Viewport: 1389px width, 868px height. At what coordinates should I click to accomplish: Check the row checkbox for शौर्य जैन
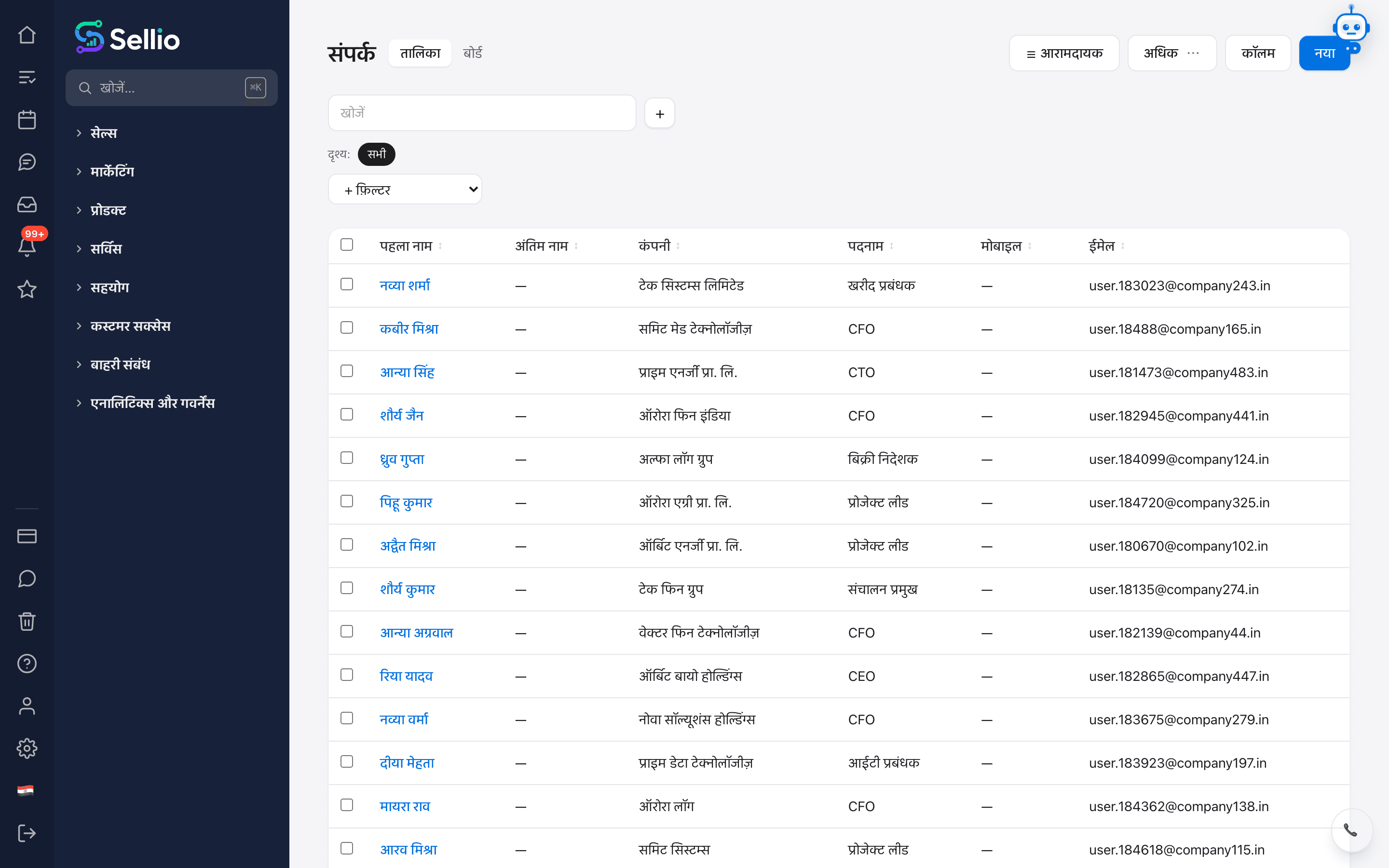pyautogui.click(x=347, y=414)
